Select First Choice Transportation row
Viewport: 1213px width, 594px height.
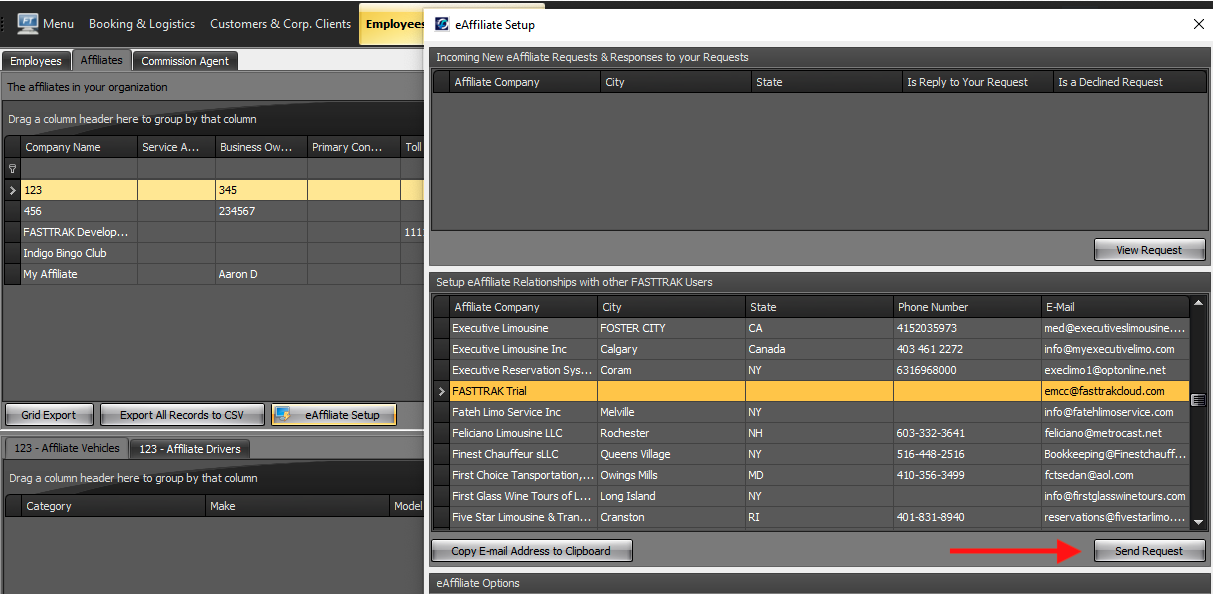(x=811, y=475)
